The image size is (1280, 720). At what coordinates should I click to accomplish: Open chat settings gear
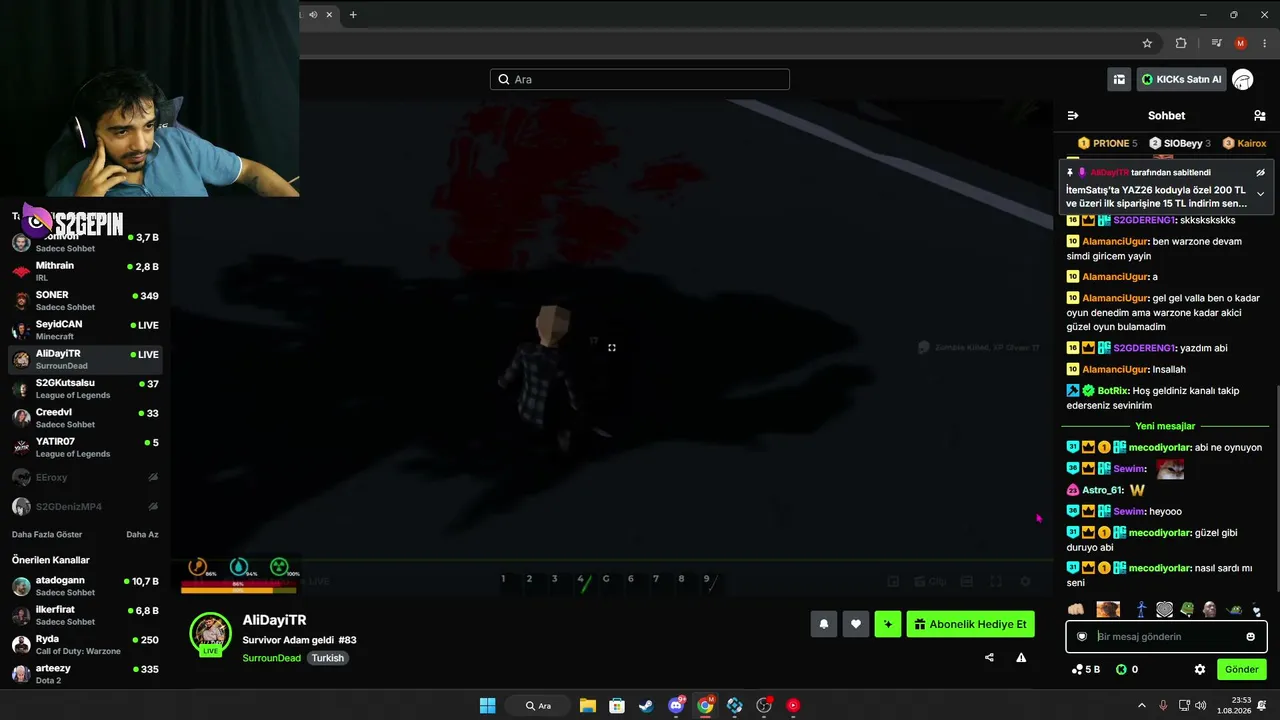tap(1200, 669)
